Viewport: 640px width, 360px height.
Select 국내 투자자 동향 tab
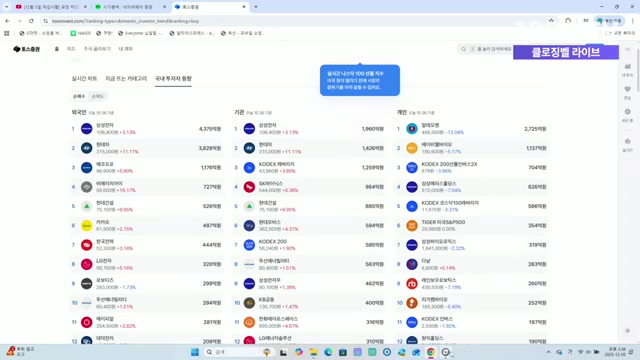(x=173, y=78)
